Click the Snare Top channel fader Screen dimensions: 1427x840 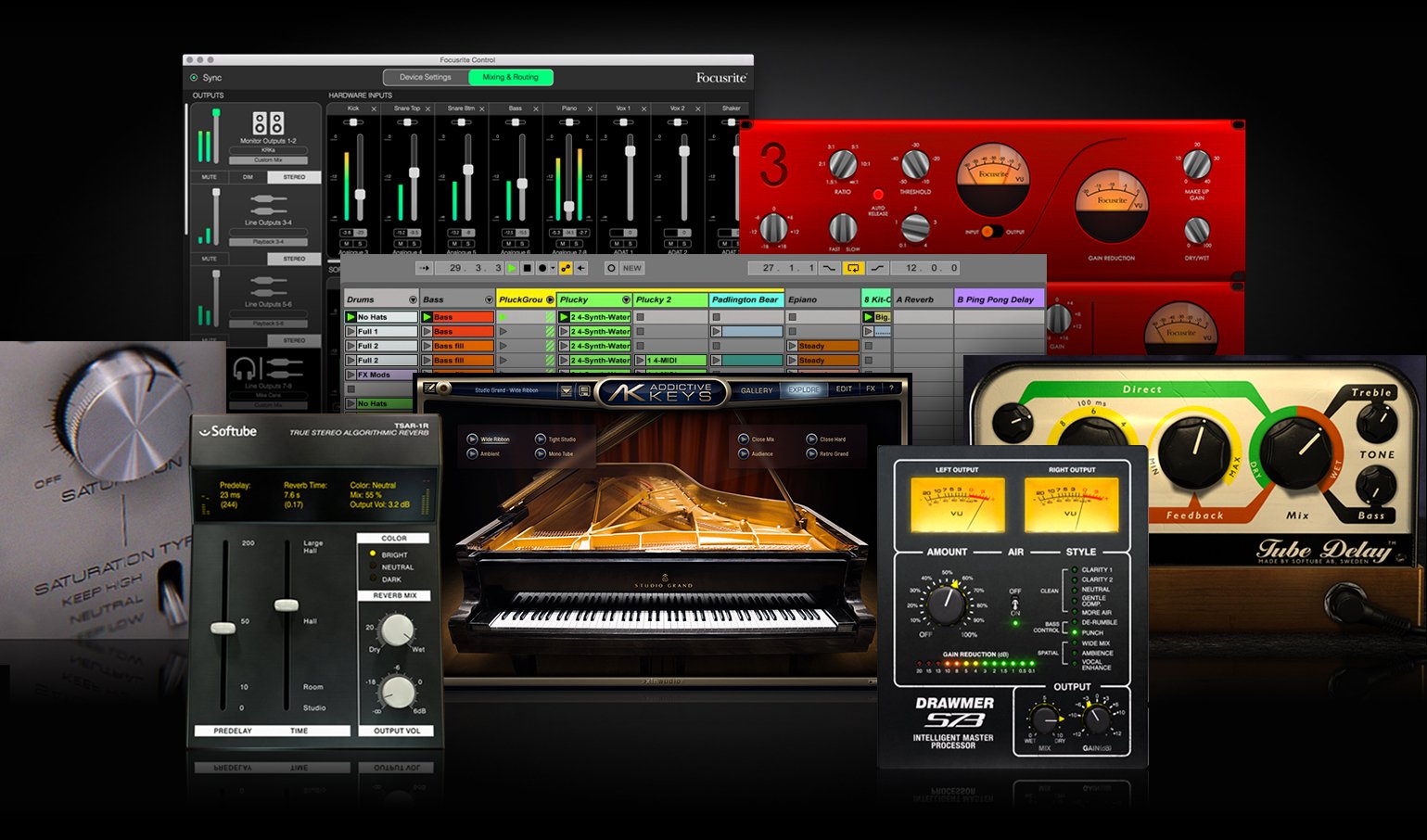point(414,172)
